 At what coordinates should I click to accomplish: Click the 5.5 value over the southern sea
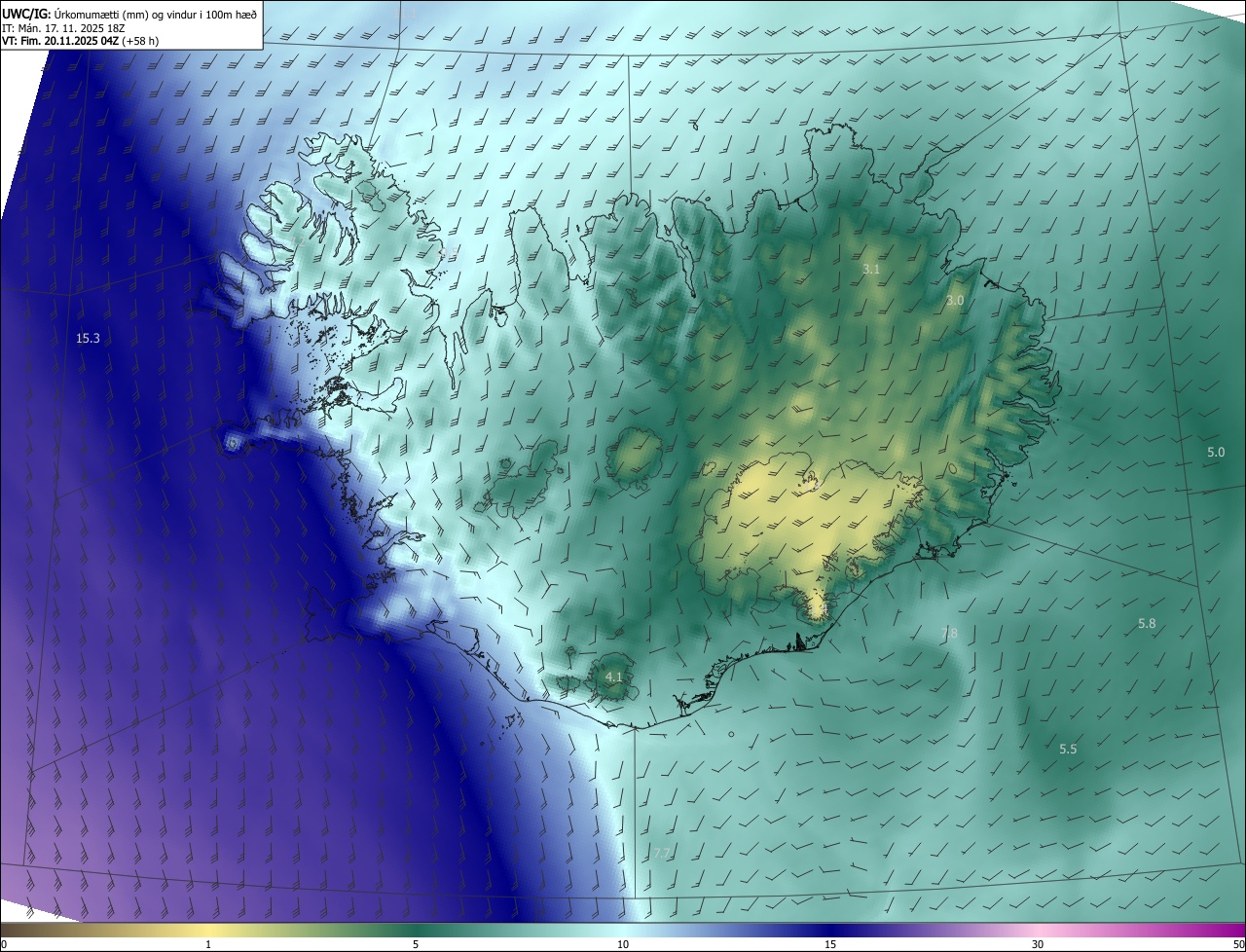click(1068, 749)
